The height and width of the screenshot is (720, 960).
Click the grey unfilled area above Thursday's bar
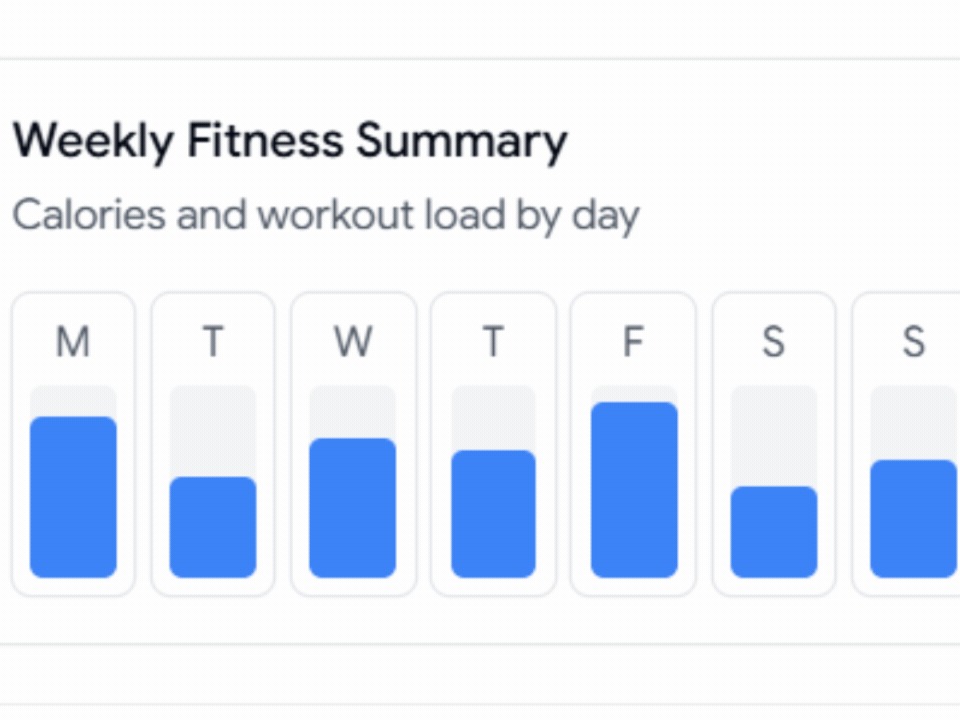click(x=493, y=418)
